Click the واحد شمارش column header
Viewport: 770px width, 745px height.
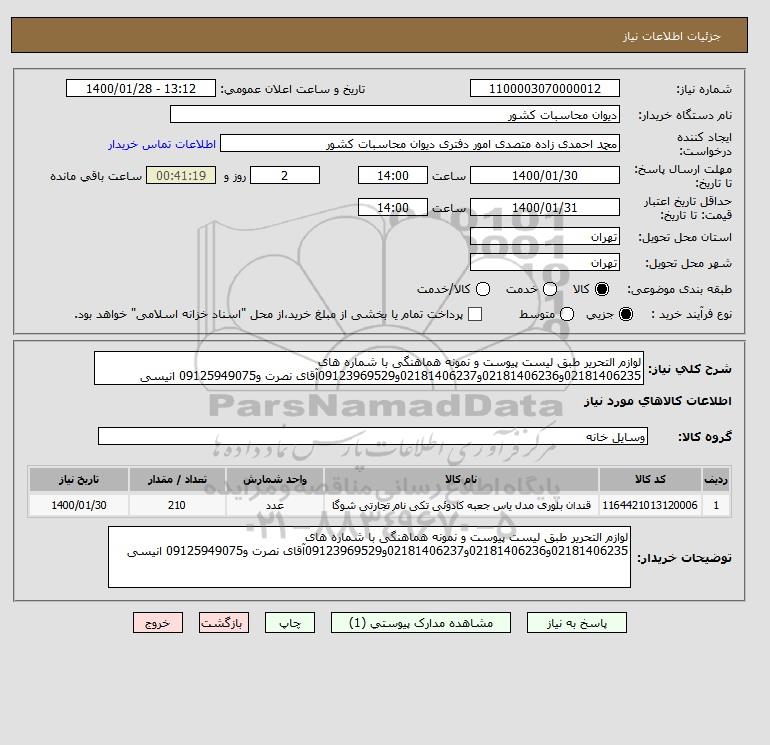point(275,479)
